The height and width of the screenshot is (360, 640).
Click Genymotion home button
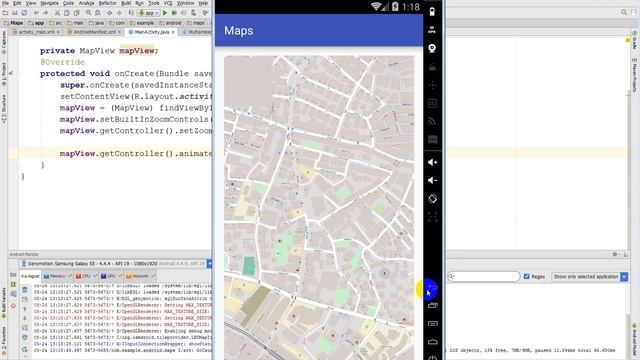(x=432, y=342)
